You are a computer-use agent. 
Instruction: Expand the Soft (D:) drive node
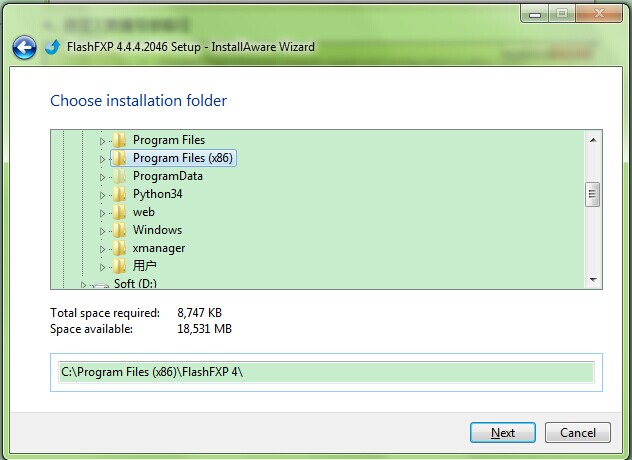[x=83, y=285]
